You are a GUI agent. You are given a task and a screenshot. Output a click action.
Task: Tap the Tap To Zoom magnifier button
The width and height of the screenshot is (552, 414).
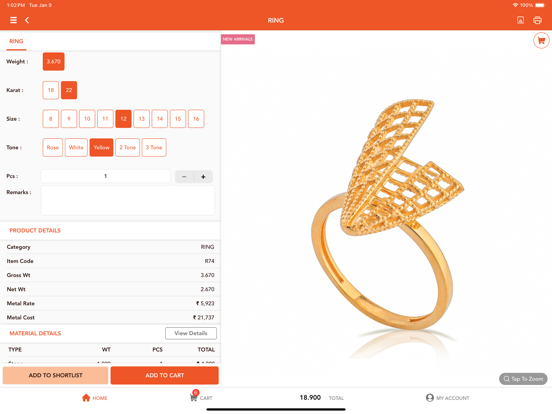click(523, 379)
